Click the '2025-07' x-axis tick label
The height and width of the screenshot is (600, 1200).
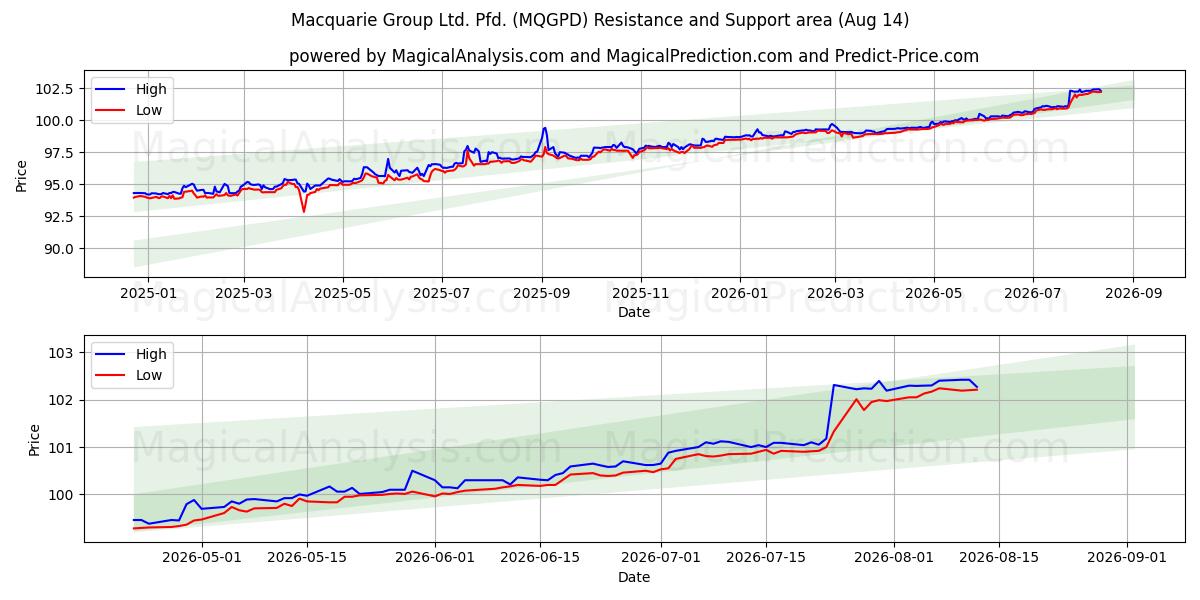click(x=442, y=293)
